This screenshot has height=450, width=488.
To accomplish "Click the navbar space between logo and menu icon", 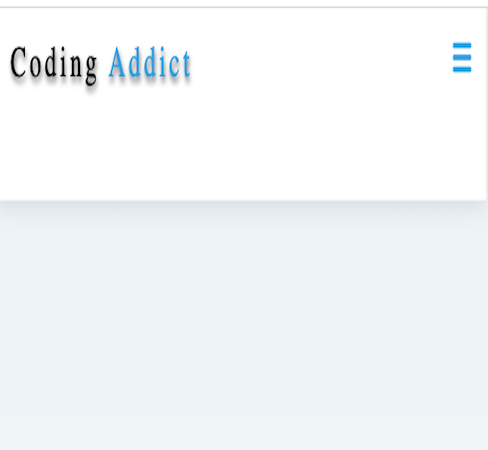I will coord(320,60).
